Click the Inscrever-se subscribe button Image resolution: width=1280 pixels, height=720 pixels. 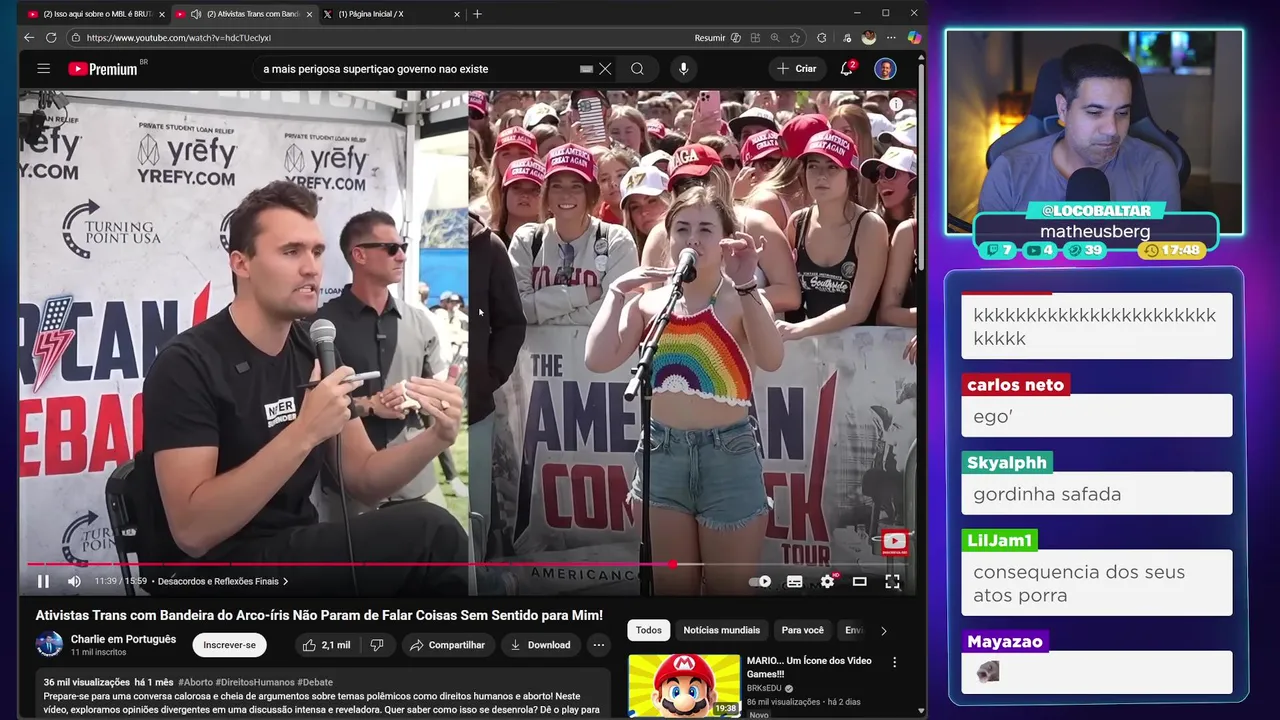[229, 645]
